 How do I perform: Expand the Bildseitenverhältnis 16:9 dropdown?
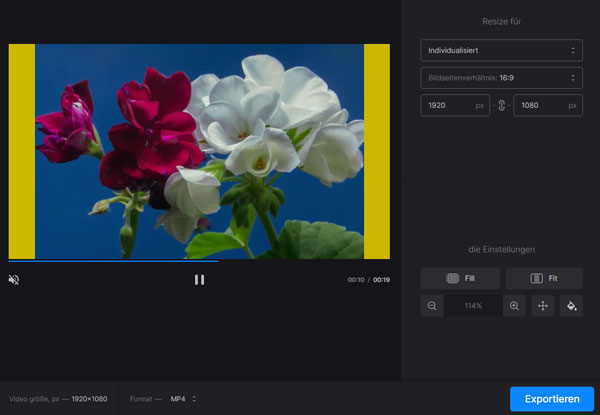(501, 78)
